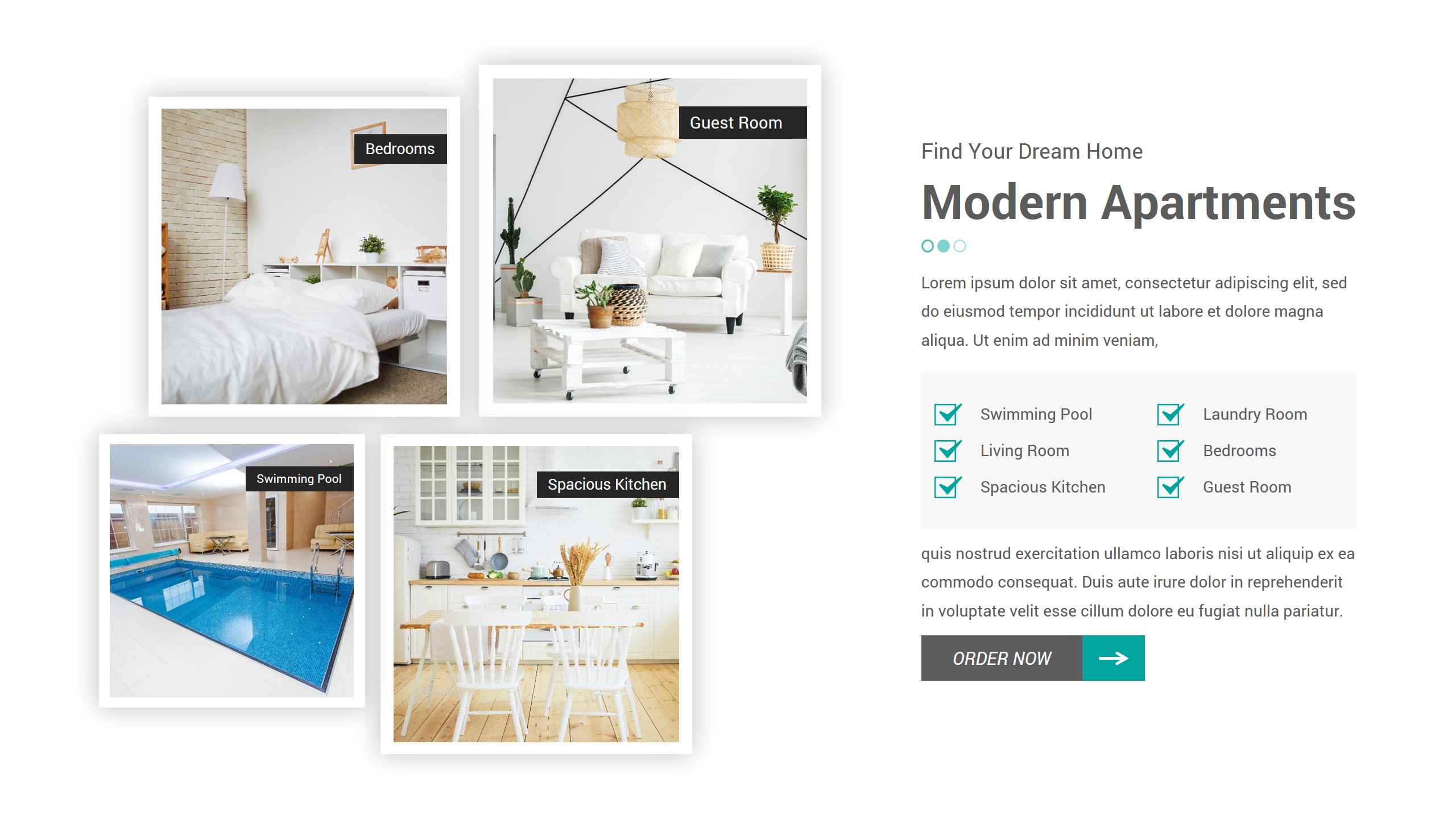The image size is (1456, 819).
Task: Click the Spacious Kitchen checkbox icon
Action: click(947, 488)
